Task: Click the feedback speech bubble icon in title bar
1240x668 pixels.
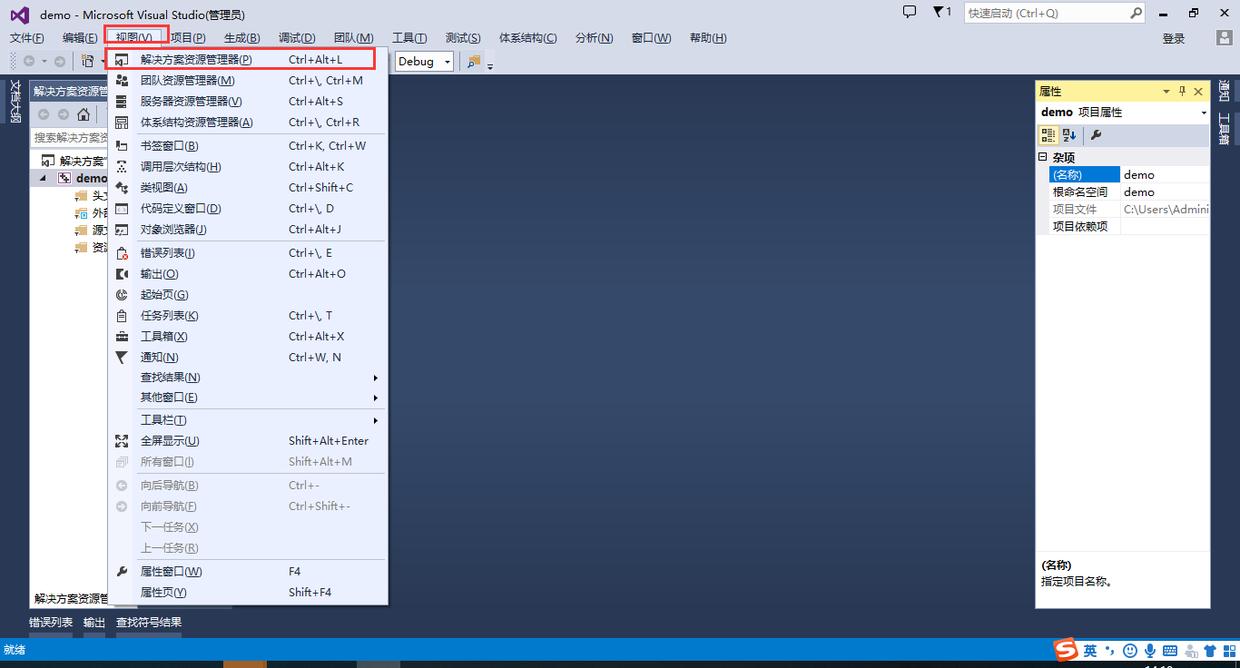Action: [x=908, y=12]
